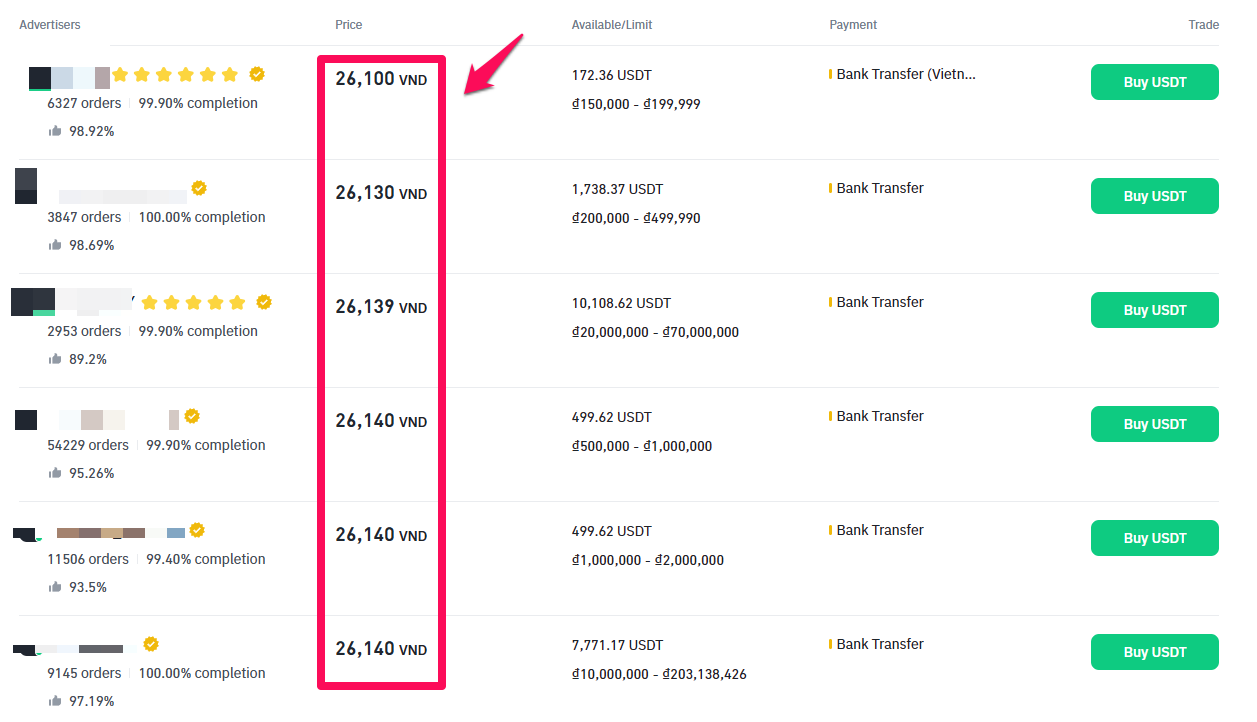The width and height of the screenshot is (1257, 722).
Task: Open avatar of the 6327-orders advertiser
Action: point(40,78)
